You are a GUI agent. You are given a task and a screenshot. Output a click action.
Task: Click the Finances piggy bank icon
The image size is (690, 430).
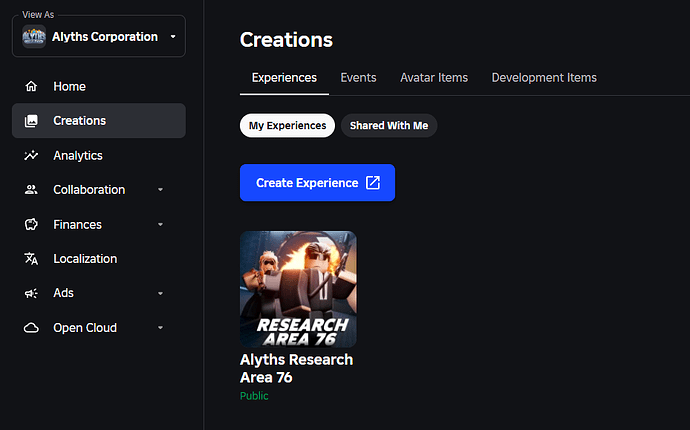click(31, 224)
